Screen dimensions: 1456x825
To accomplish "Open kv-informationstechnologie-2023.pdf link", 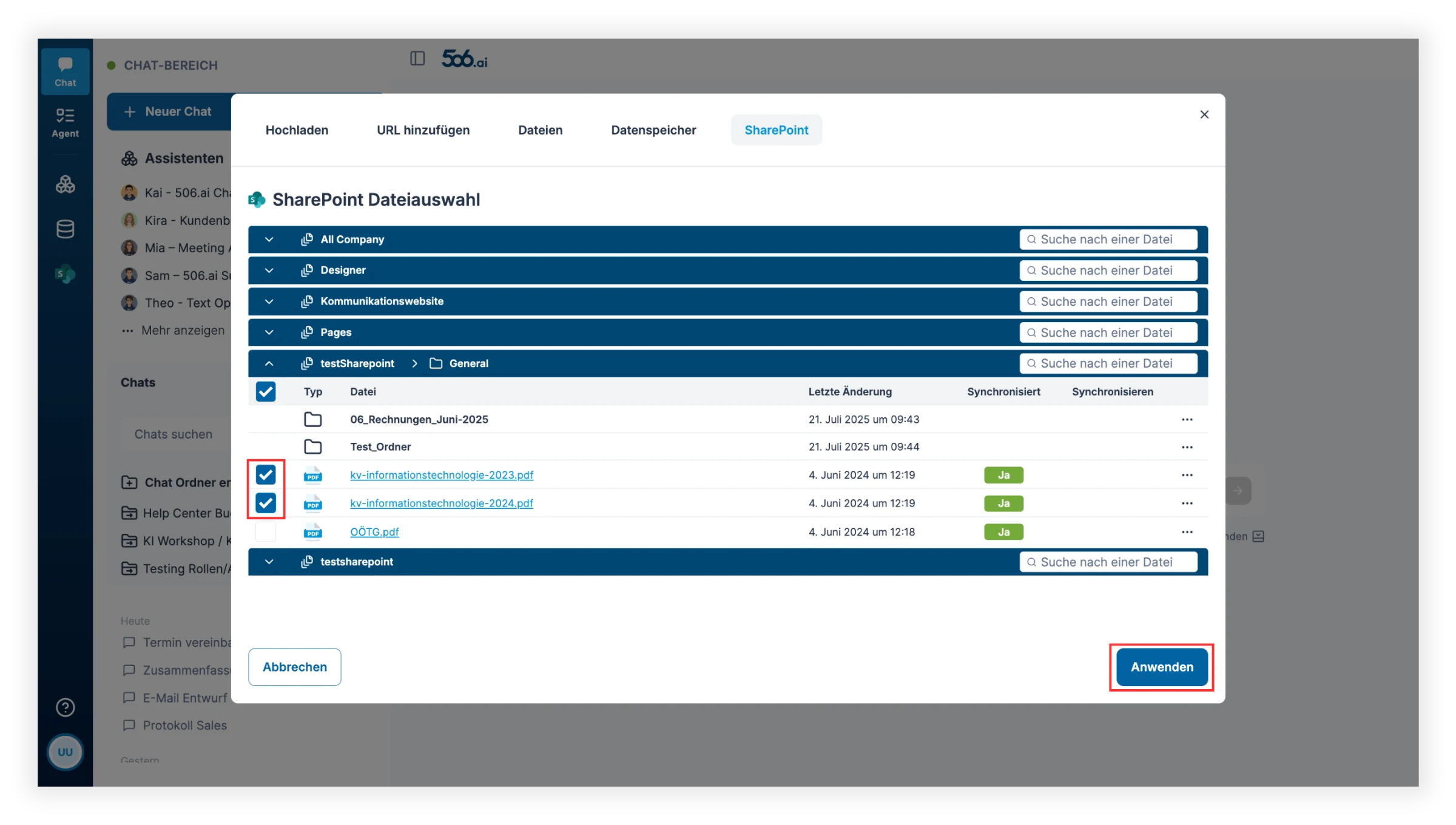I will pyautogui.click(x=442, y=475).
